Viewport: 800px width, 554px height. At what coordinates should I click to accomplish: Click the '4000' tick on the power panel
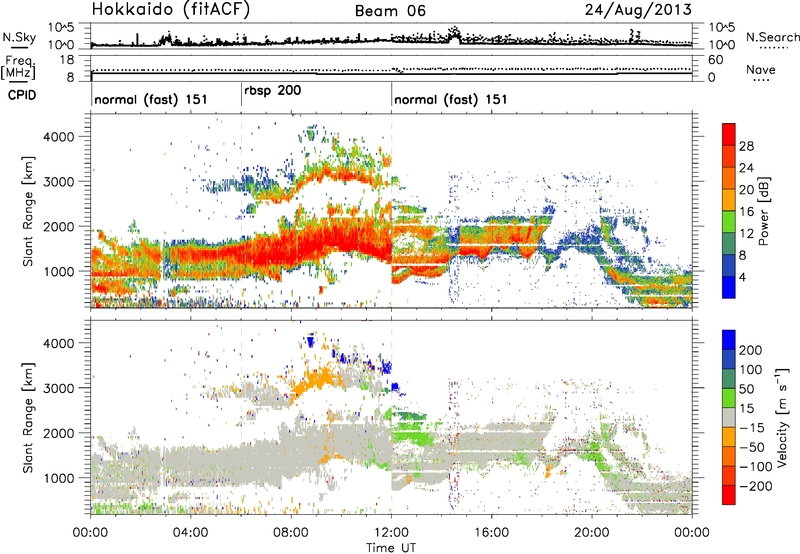tap(58, 137)
